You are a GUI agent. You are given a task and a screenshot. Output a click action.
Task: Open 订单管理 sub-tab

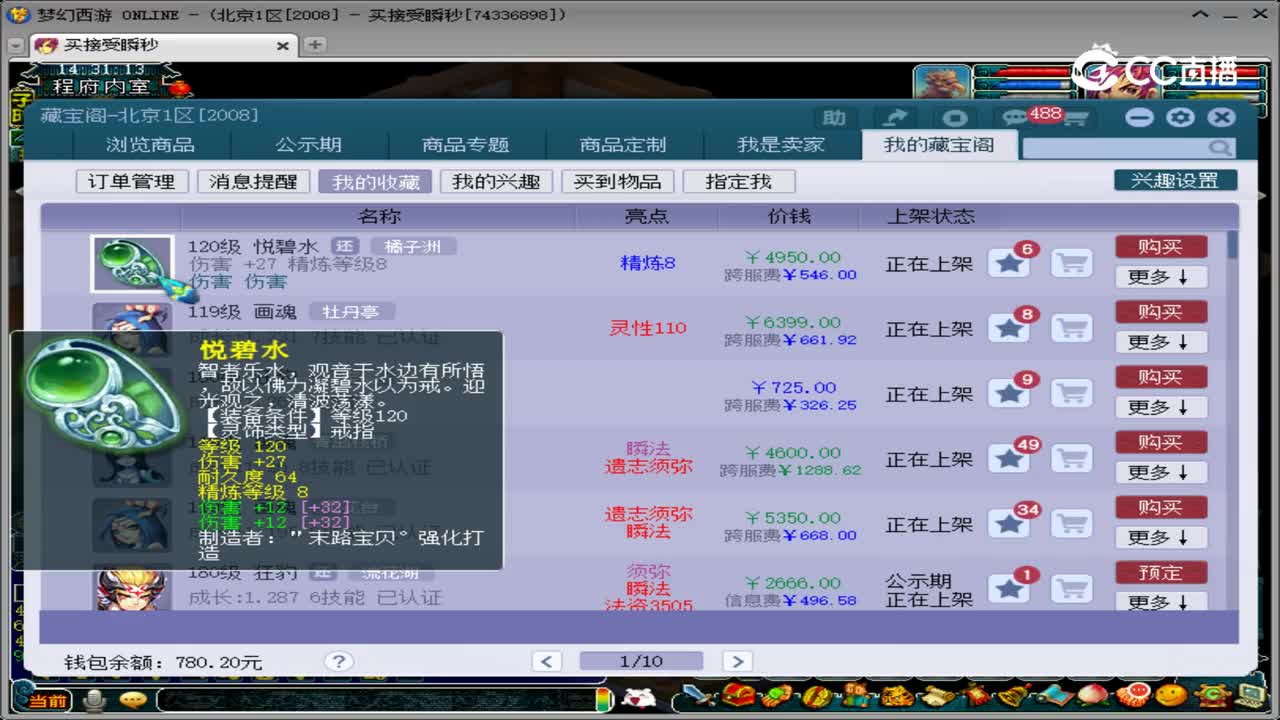coord(132,182)
